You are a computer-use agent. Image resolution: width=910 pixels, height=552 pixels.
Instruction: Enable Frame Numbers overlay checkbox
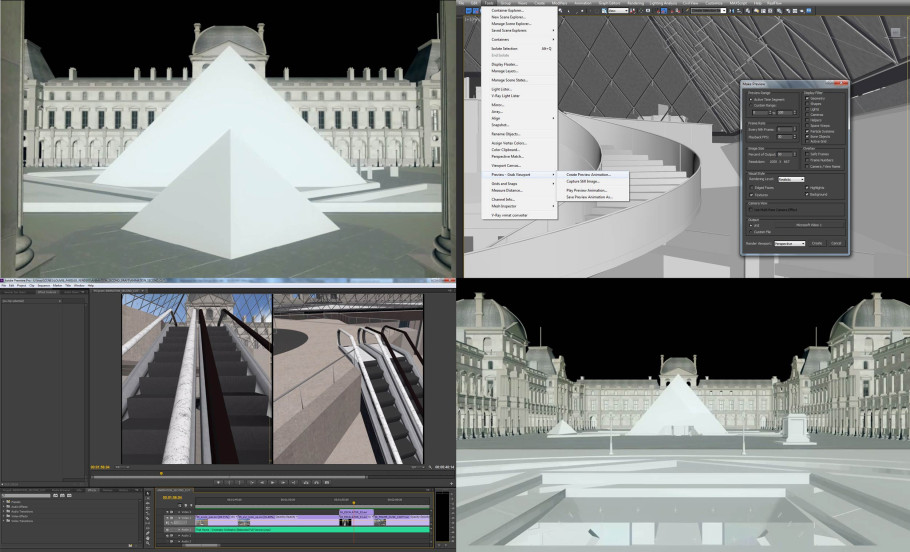(807, 160)
